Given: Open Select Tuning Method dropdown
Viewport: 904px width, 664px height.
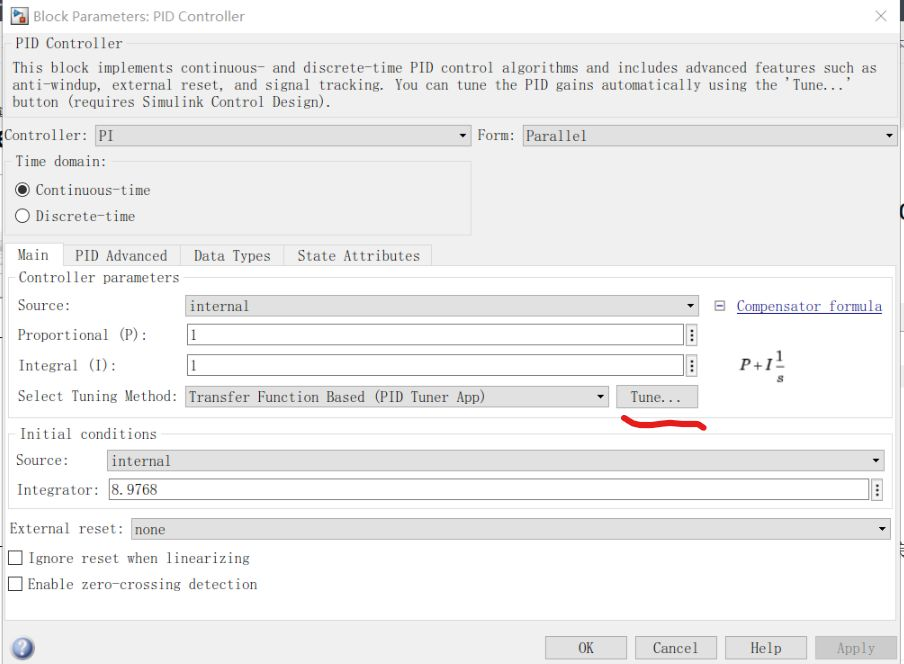Looking at the screenshot, I should coord(397,397).
